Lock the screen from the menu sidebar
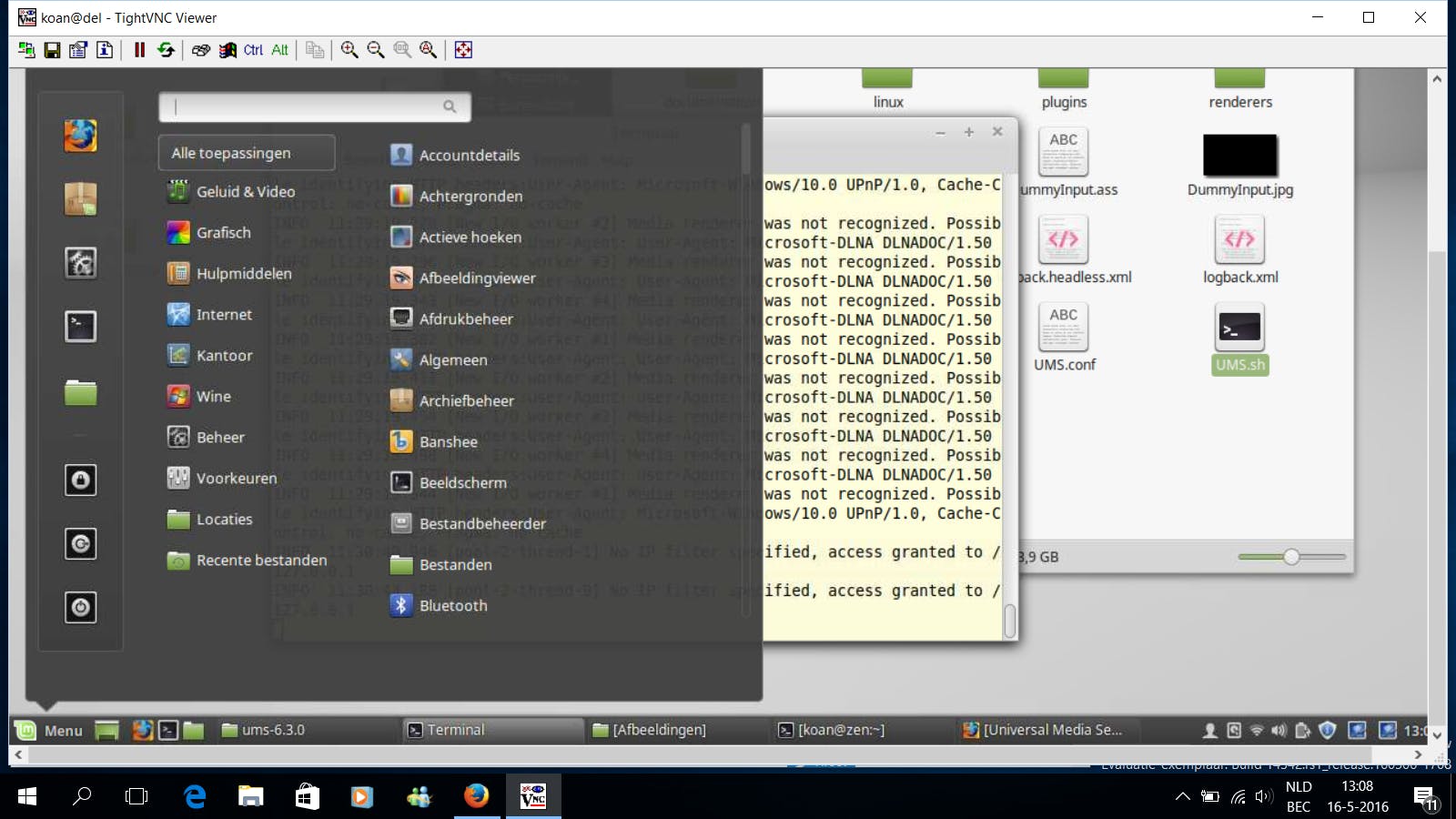The width and height of the screenshot is (1456, 819). tap(80, 480)
